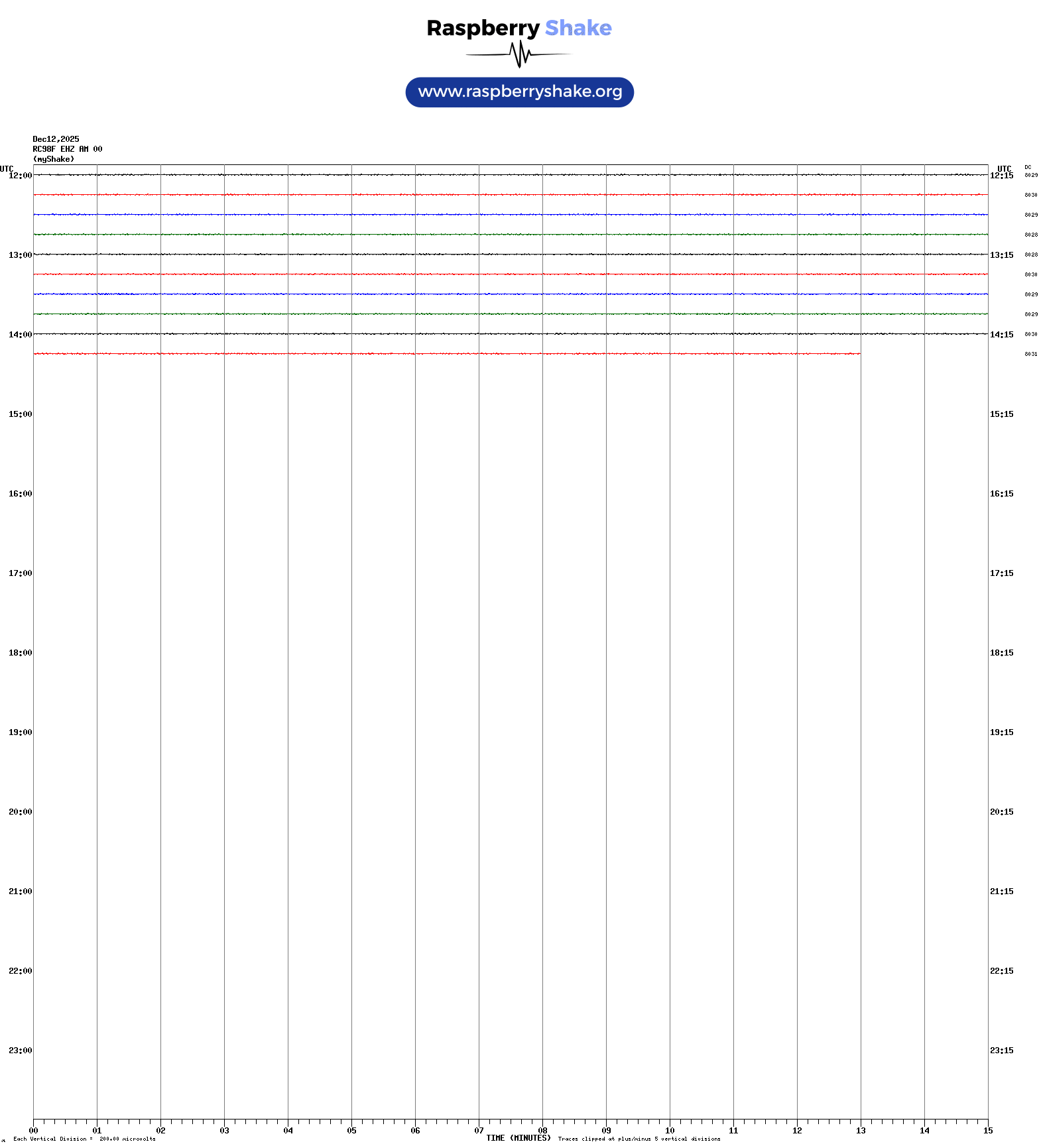The image size is (1041, 1148).
Task: Click the 14:15 label on right axis
Action: 1001,335
